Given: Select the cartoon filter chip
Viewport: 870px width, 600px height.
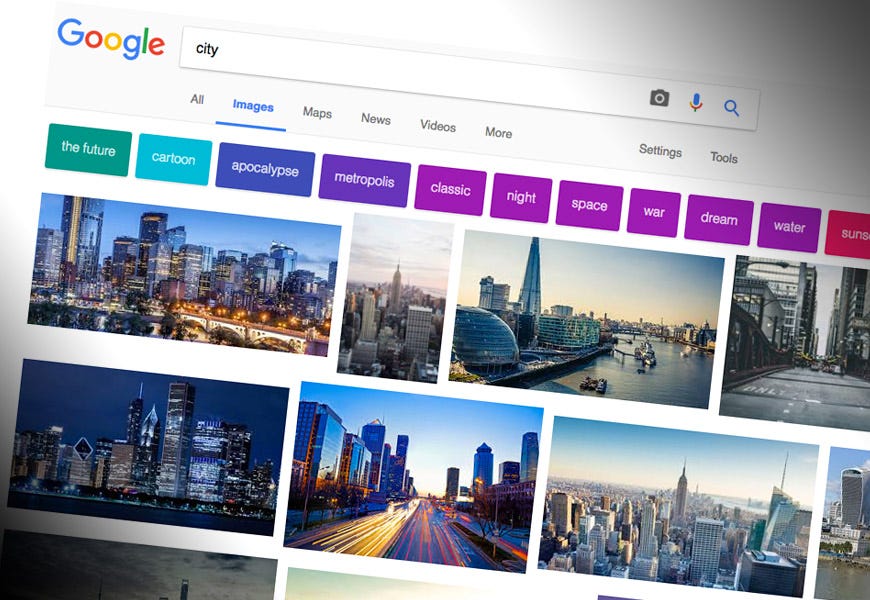Looking at the screenshot, I should point(174,159).
